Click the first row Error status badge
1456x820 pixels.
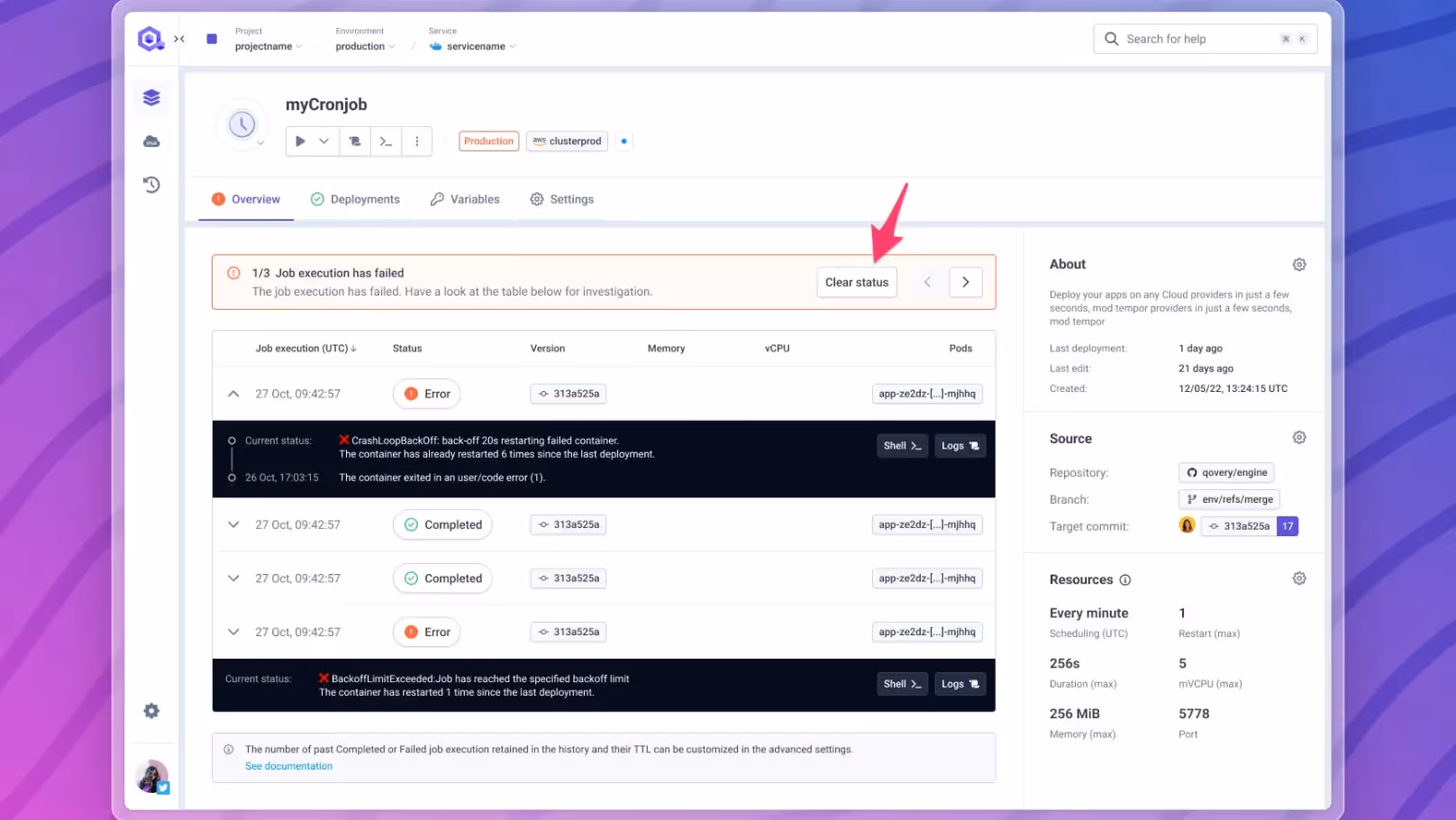click(427, 394)
